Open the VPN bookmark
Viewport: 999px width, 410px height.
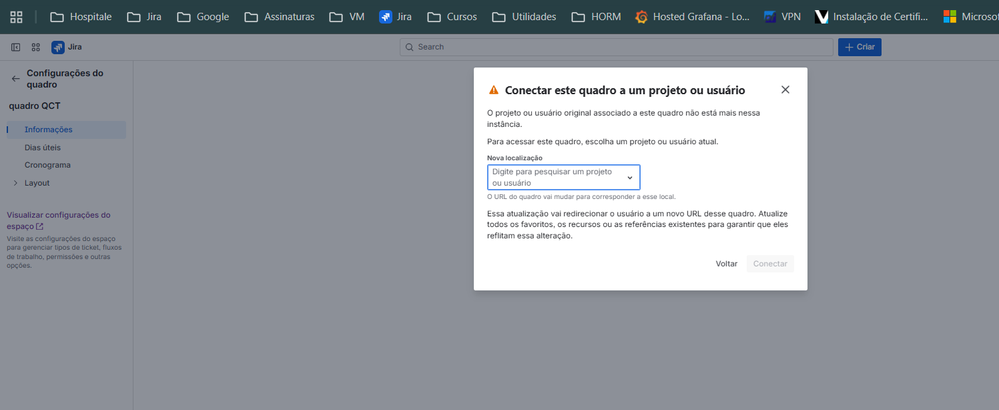click(x=782, y=17)
